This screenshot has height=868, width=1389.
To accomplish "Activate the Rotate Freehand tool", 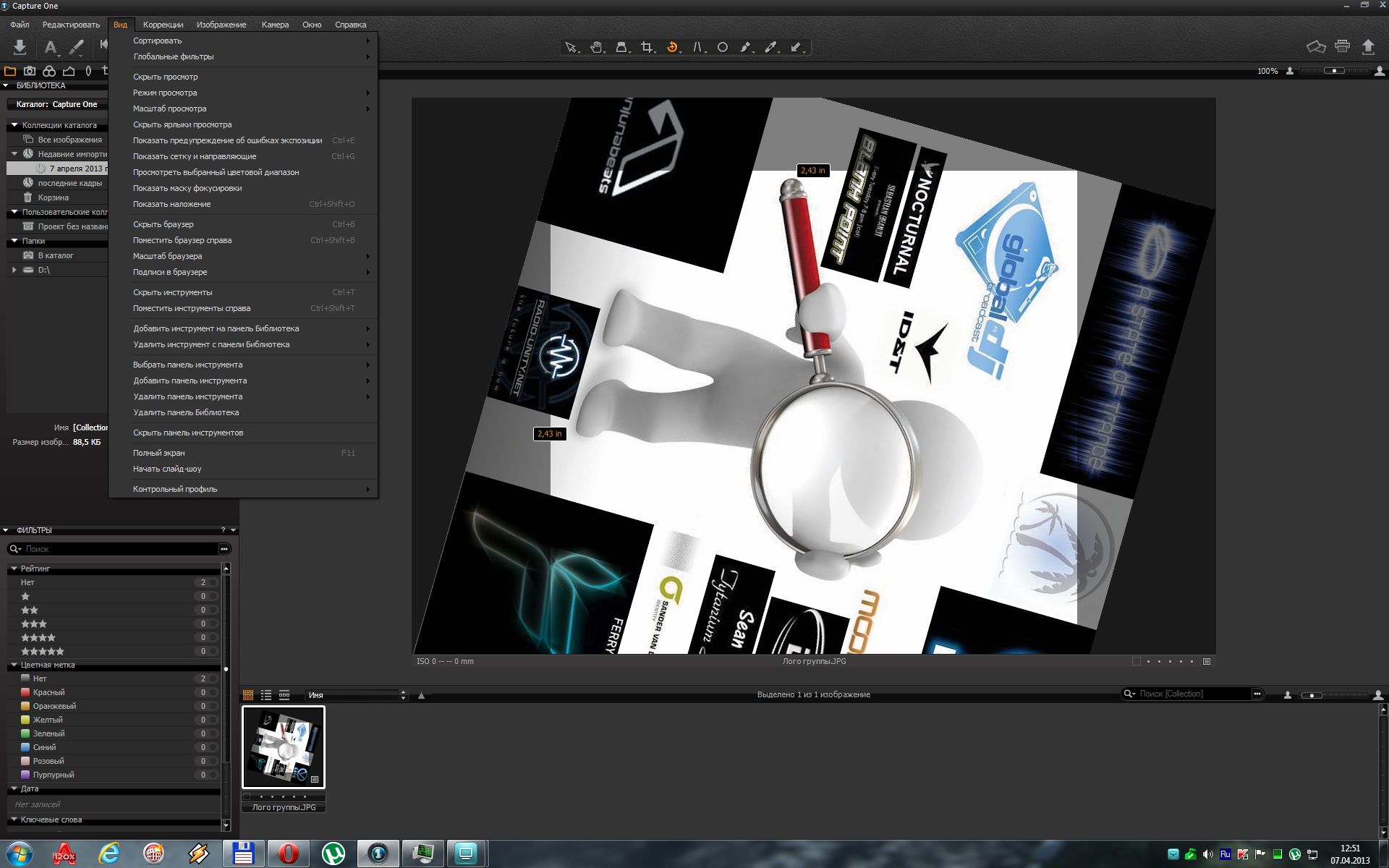I will click(x=672, y=48).
